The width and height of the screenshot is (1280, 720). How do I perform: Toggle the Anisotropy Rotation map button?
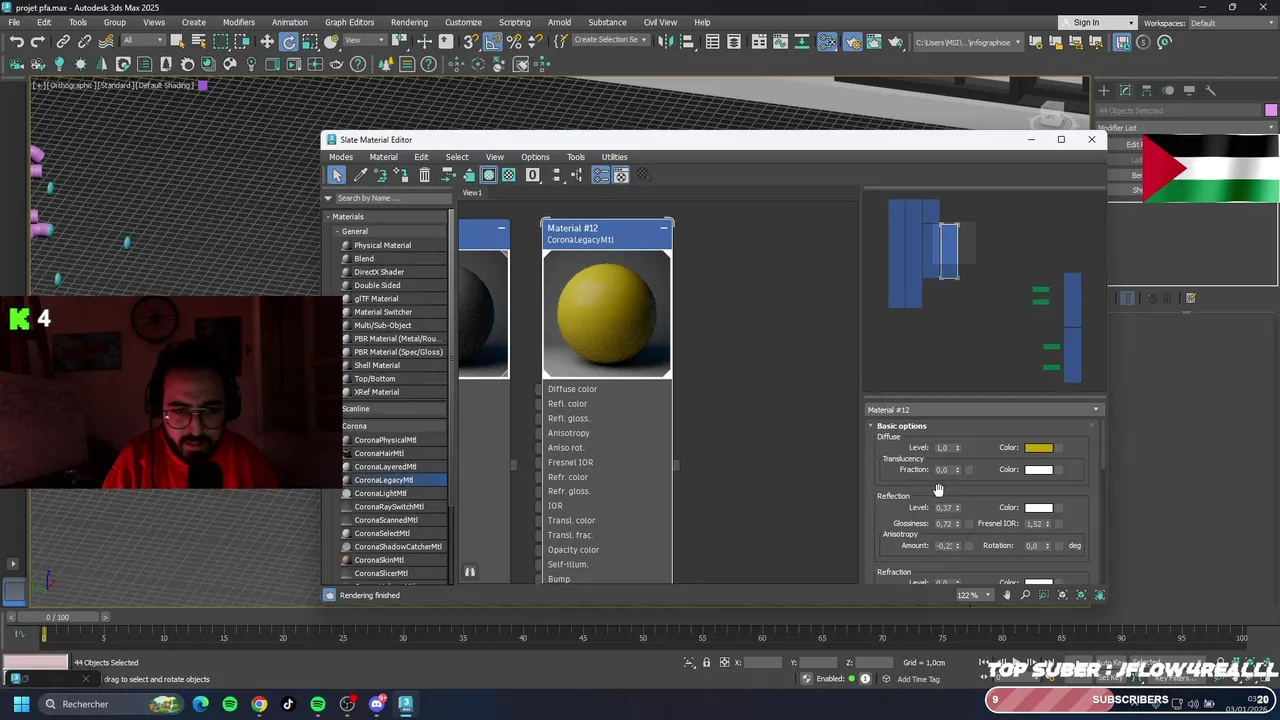pyautogui.click(x=1060, y=546)
